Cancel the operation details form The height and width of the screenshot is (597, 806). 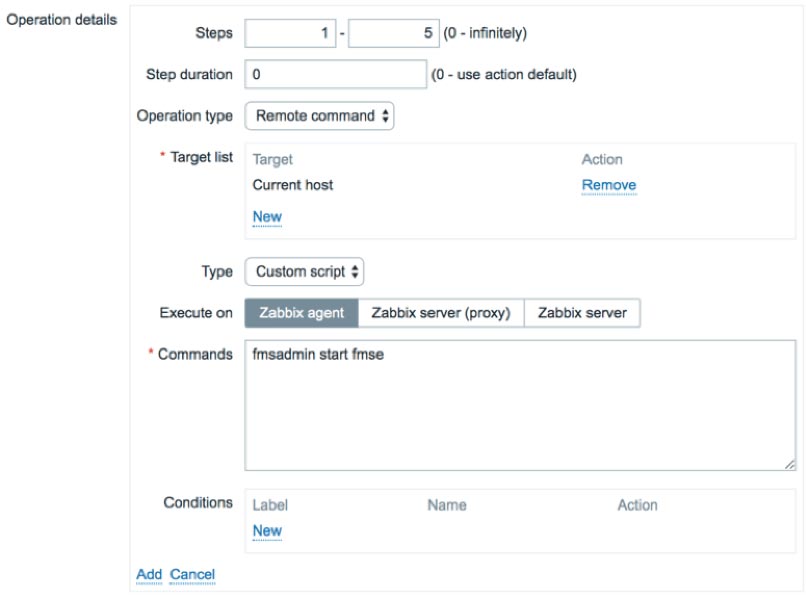(192, 574)
